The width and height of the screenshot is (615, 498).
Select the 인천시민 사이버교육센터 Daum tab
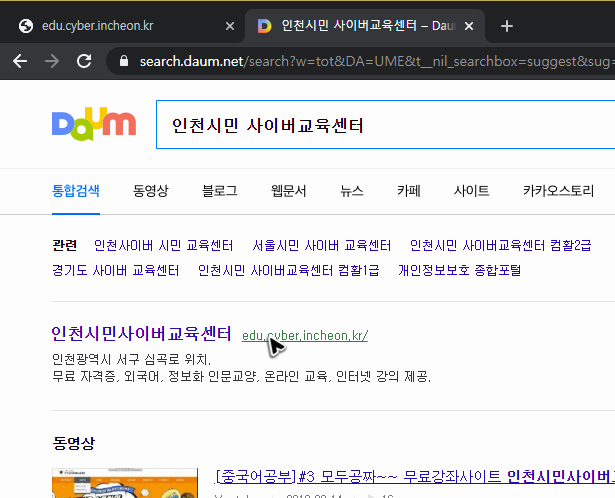(x=365, y=26)
